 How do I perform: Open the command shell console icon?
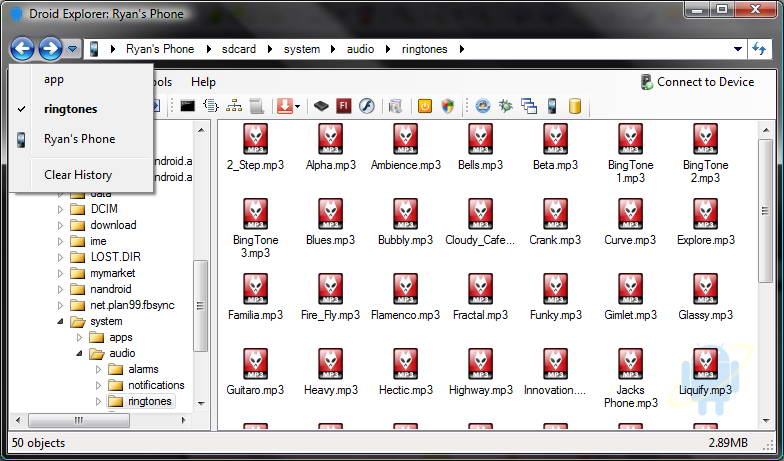pyautogui.click(x=188, y=106)
